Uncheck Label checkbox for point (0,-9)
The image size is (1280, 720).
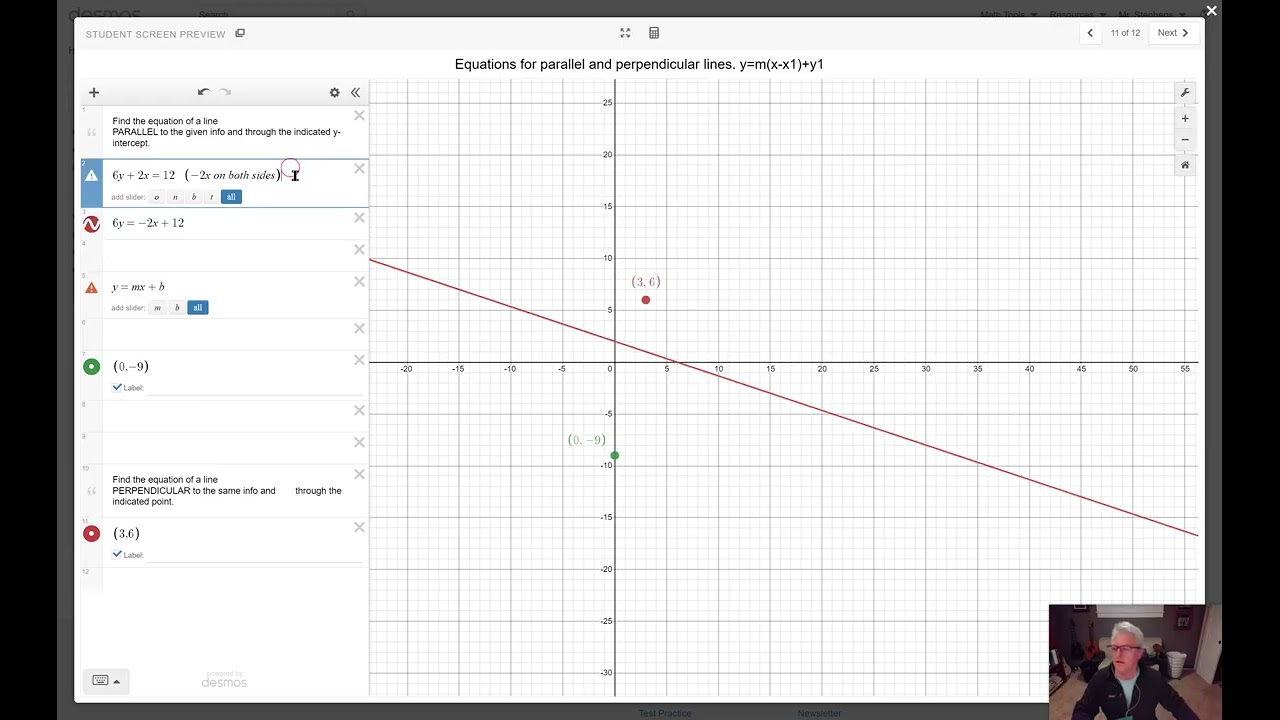click(x=117, y=387)
